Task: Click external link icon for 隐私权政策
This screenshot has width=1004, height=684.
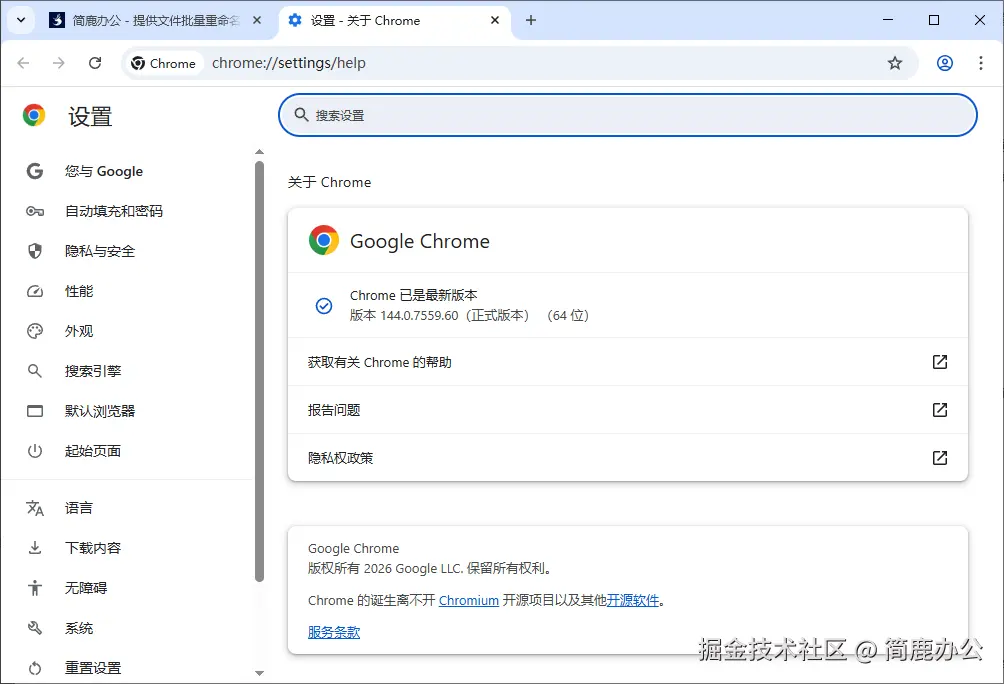Action: tap(939, 458)
